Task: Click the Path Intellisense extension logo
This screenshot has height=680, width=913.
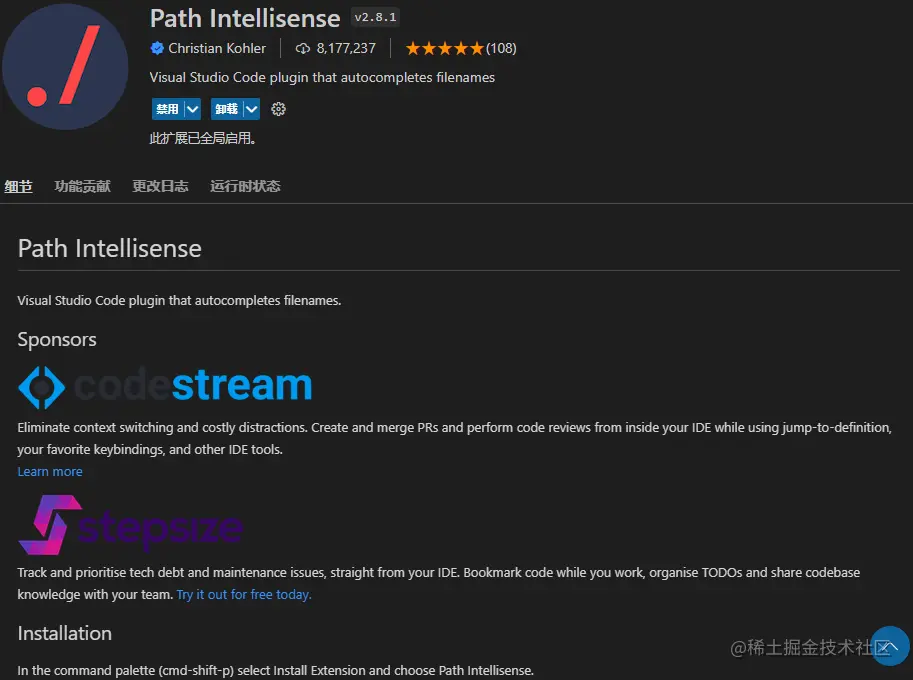Action: click(x=65, y=66)
